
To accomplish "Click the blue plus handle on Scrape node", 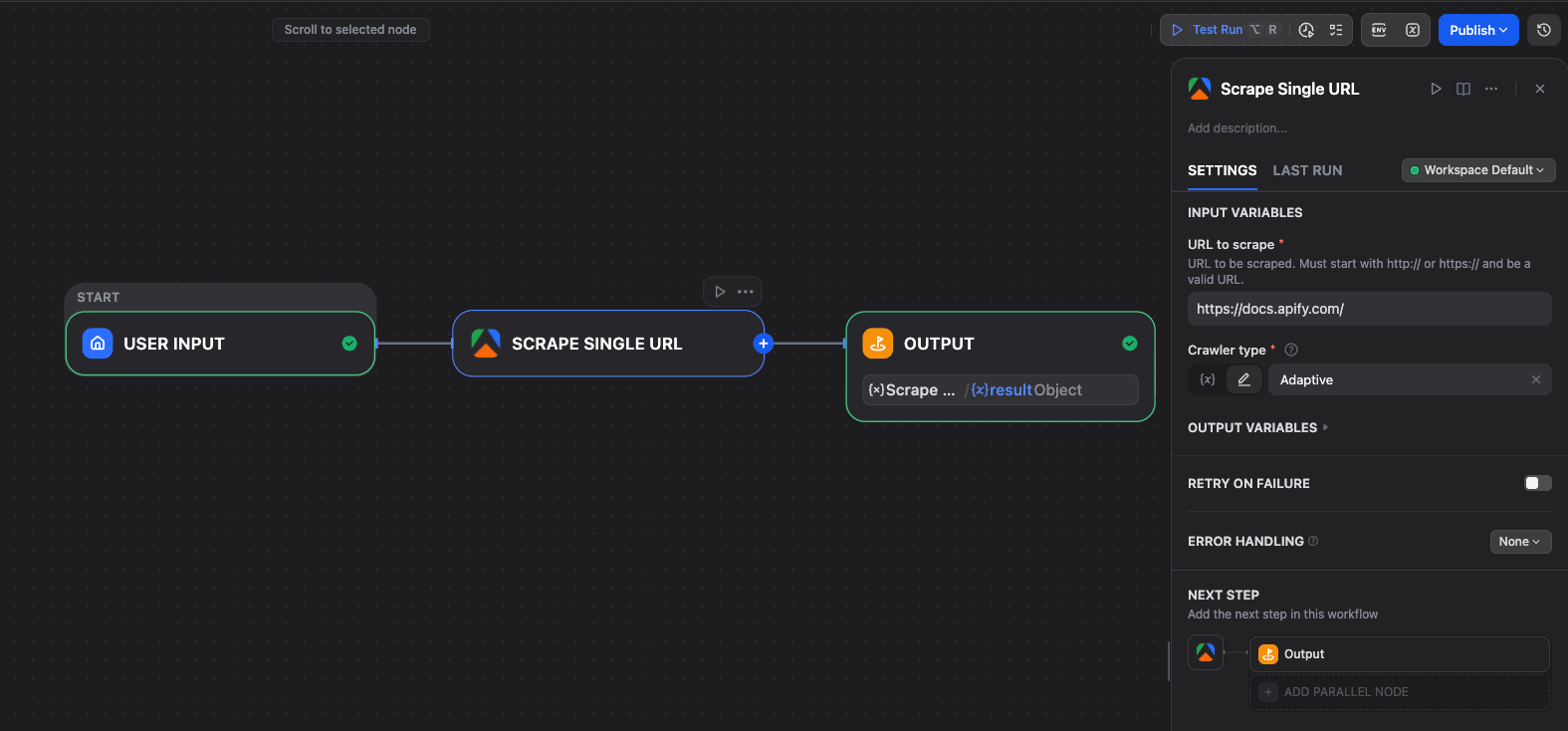I will [764, 344].
